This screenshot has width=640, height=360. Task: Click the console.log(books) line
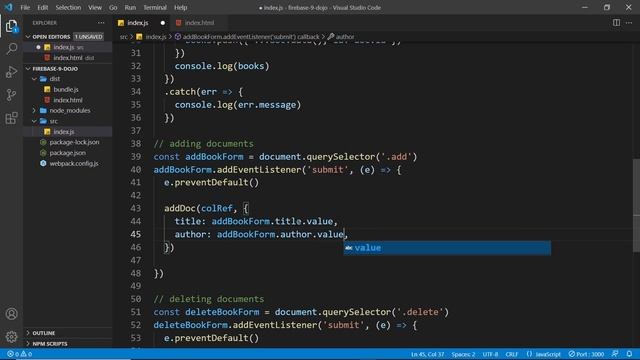click(x=222, y=66)
